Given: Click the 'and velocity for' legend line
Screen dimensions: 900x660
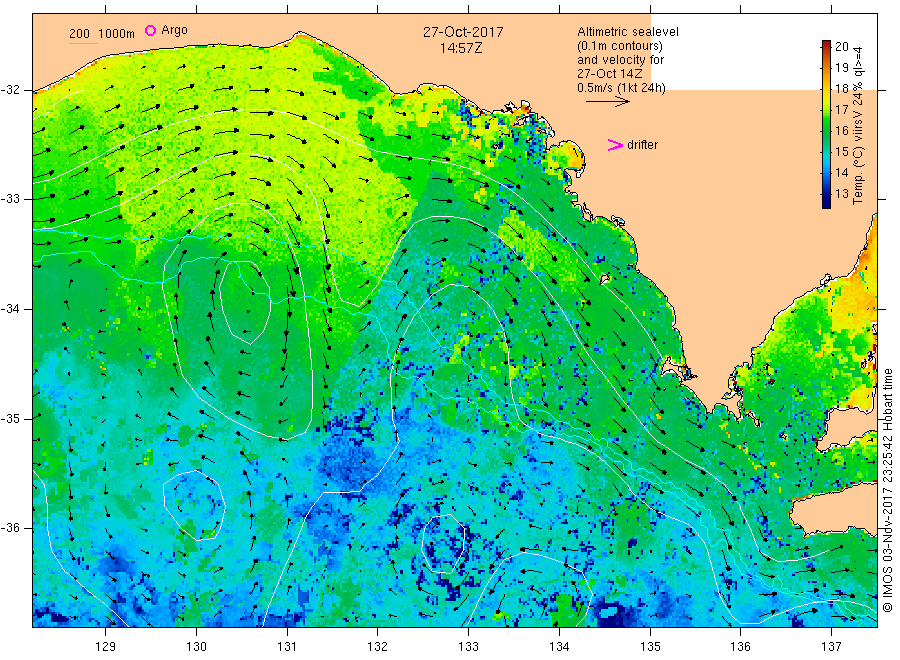Looking at the screenshot, I should point(620,60).
